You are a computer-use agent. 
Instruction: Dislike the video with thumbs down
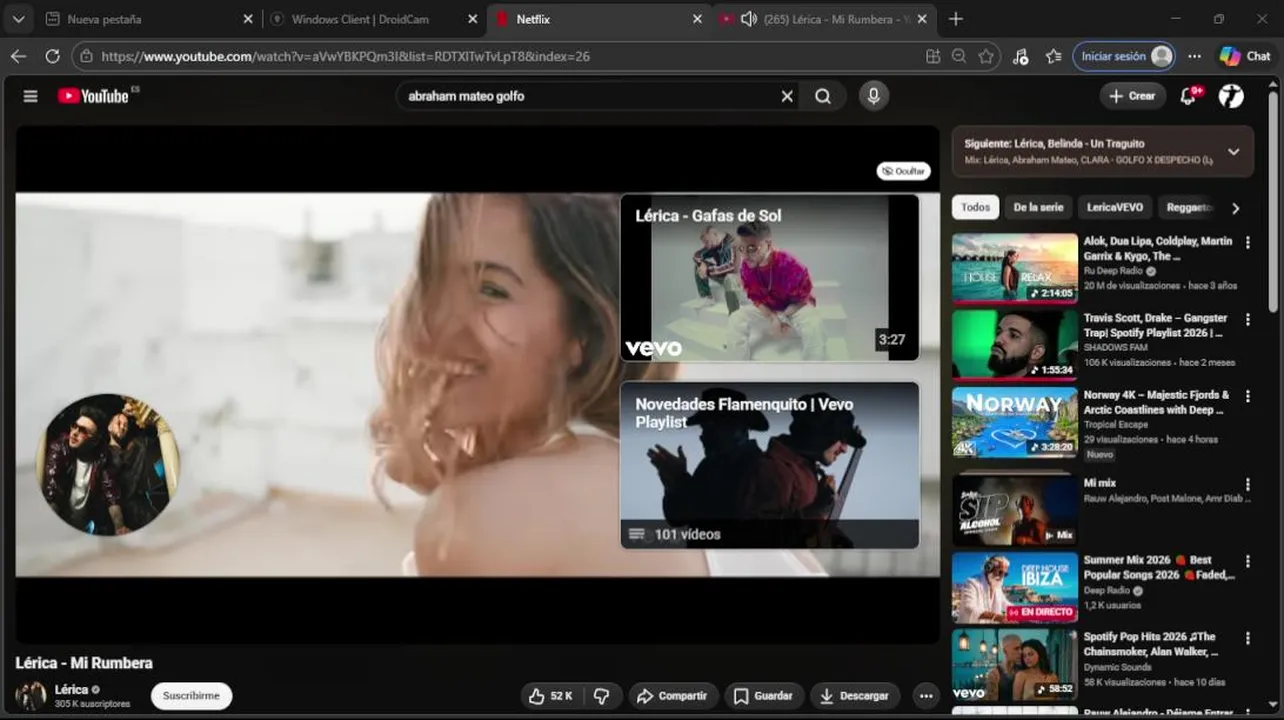coord(602,696)
